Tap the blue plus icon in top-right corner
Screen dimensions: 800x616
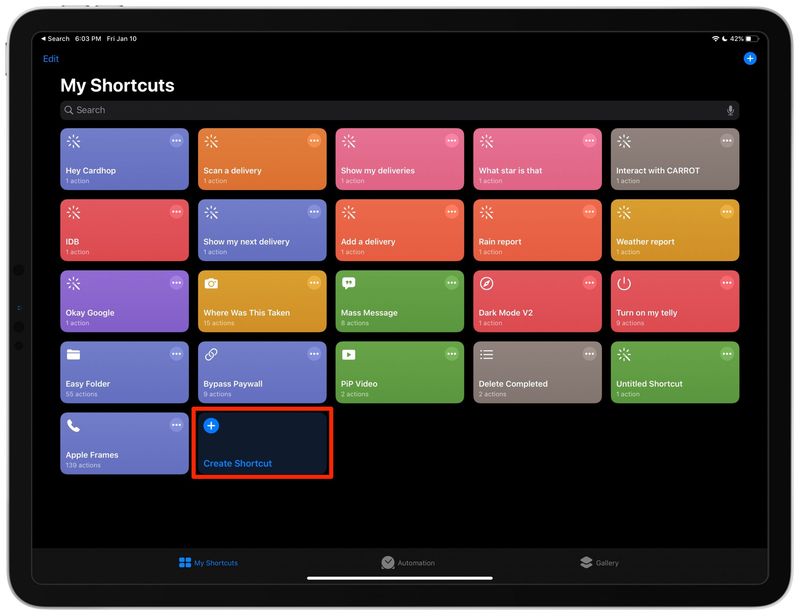pyautogui.click(x=749, y=59)
